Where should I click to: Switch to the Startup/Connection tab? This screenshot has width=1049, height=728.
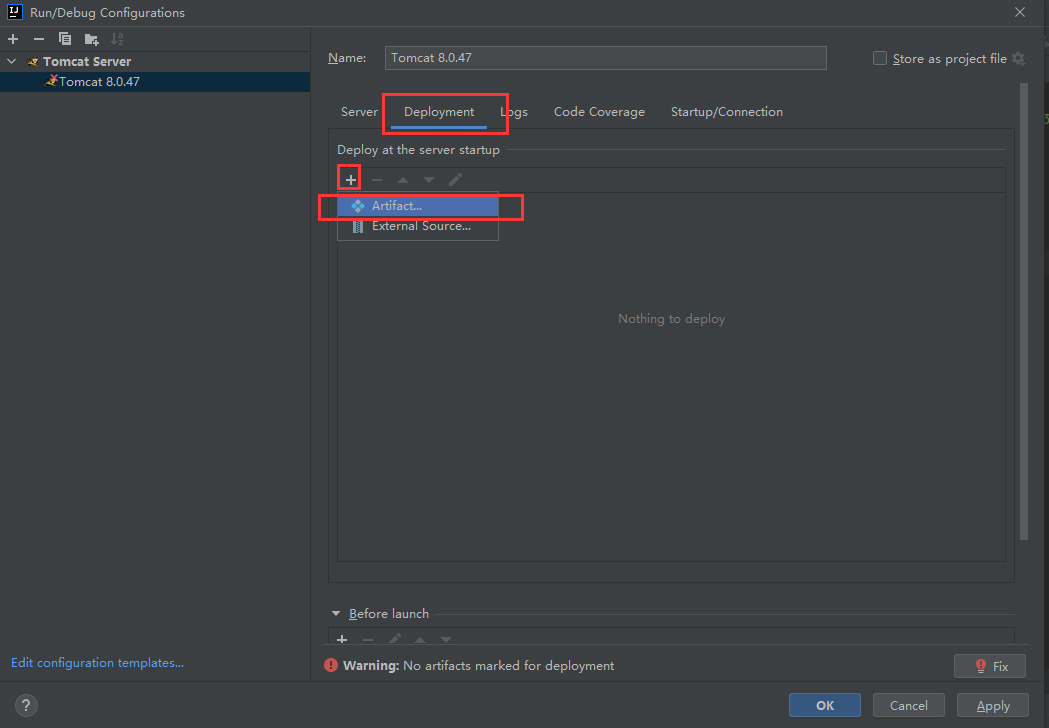727,112
